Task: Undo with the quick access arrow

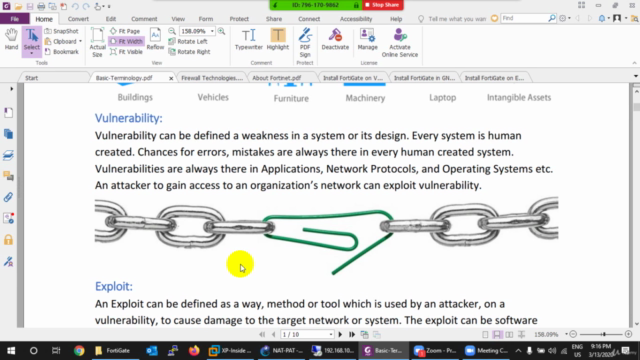Action: pos(75,6)
